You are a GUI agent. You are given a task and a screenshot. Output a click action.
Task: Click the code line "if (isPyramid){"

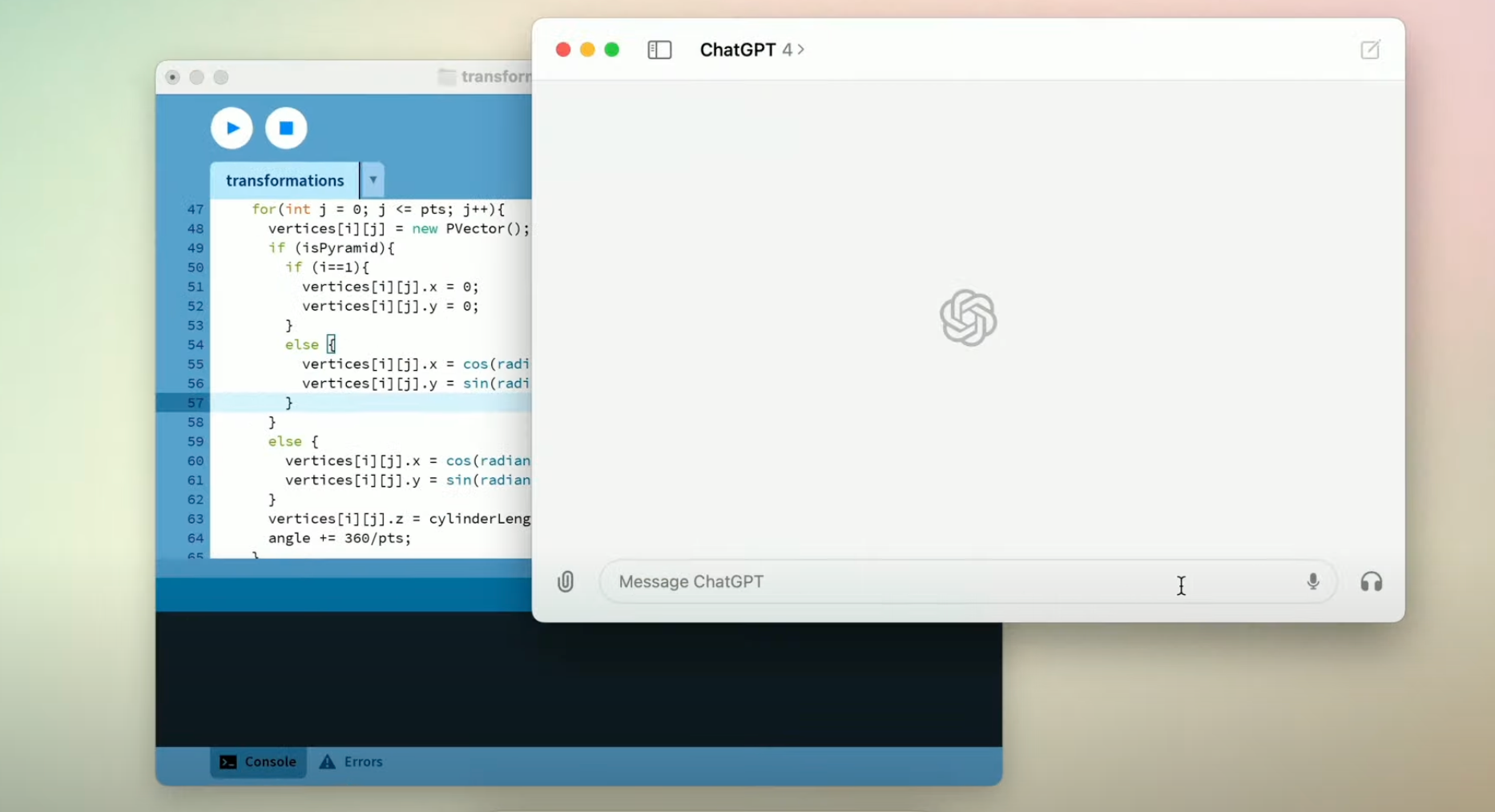332,248
